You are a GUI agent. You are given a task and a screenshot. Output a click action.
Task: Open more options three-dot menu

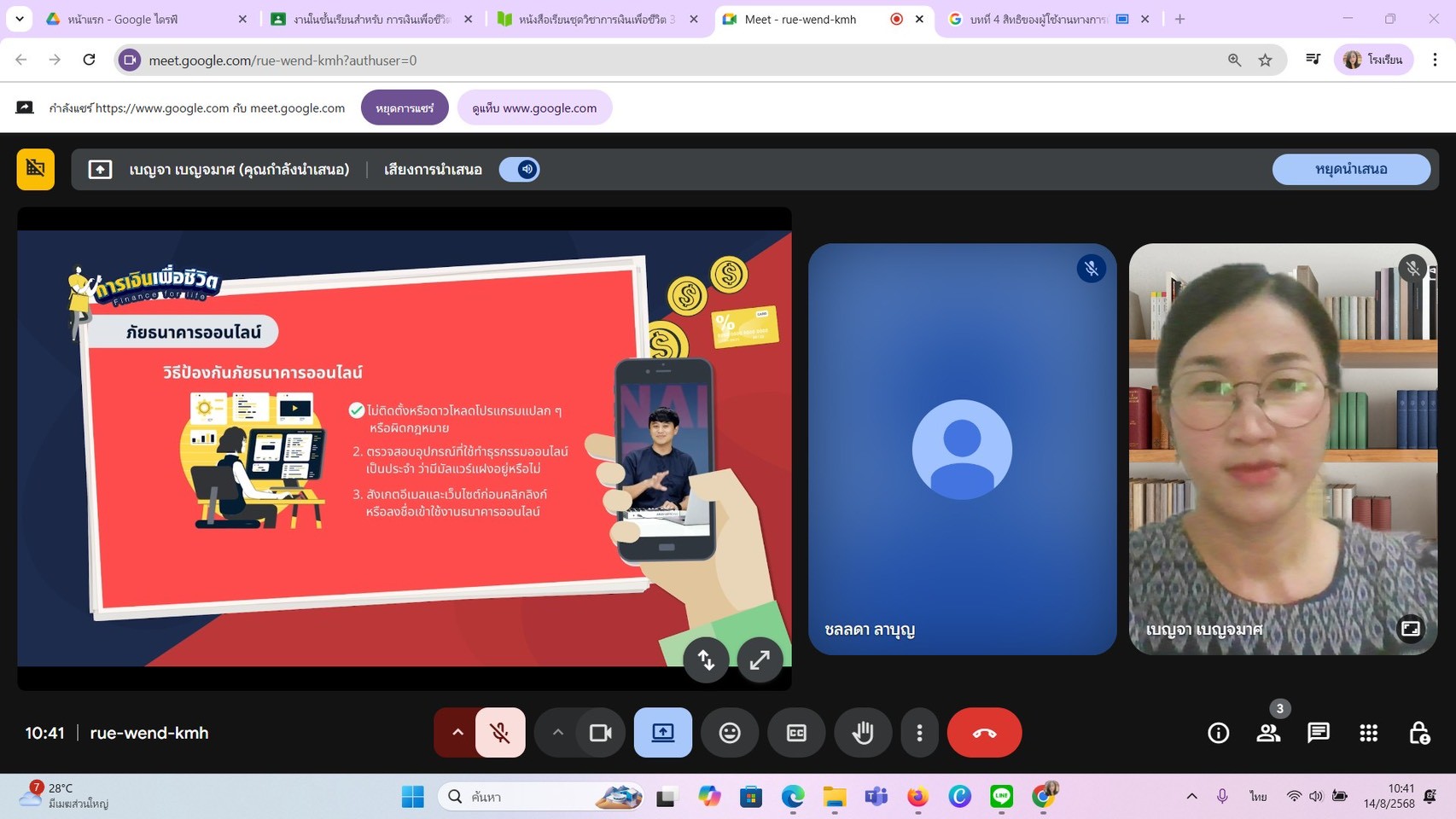(x=919, y=733)
